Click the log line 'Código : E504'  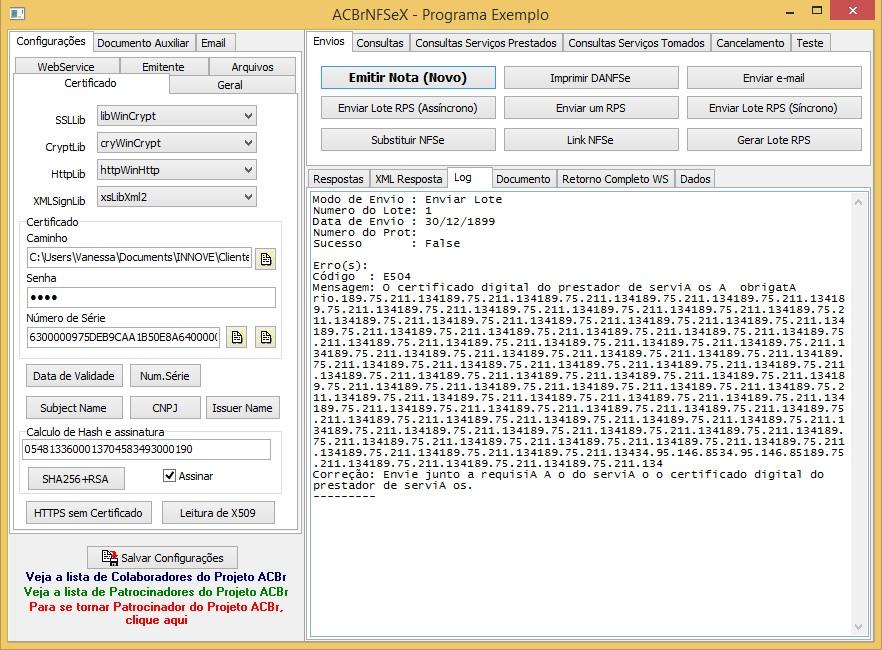[362, 277]
